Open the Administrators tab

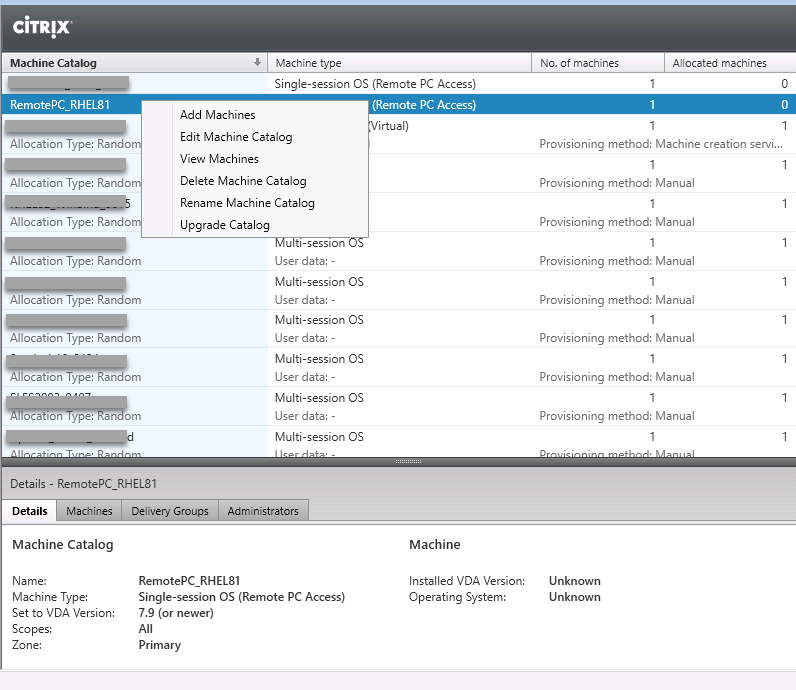click(263, 511)
